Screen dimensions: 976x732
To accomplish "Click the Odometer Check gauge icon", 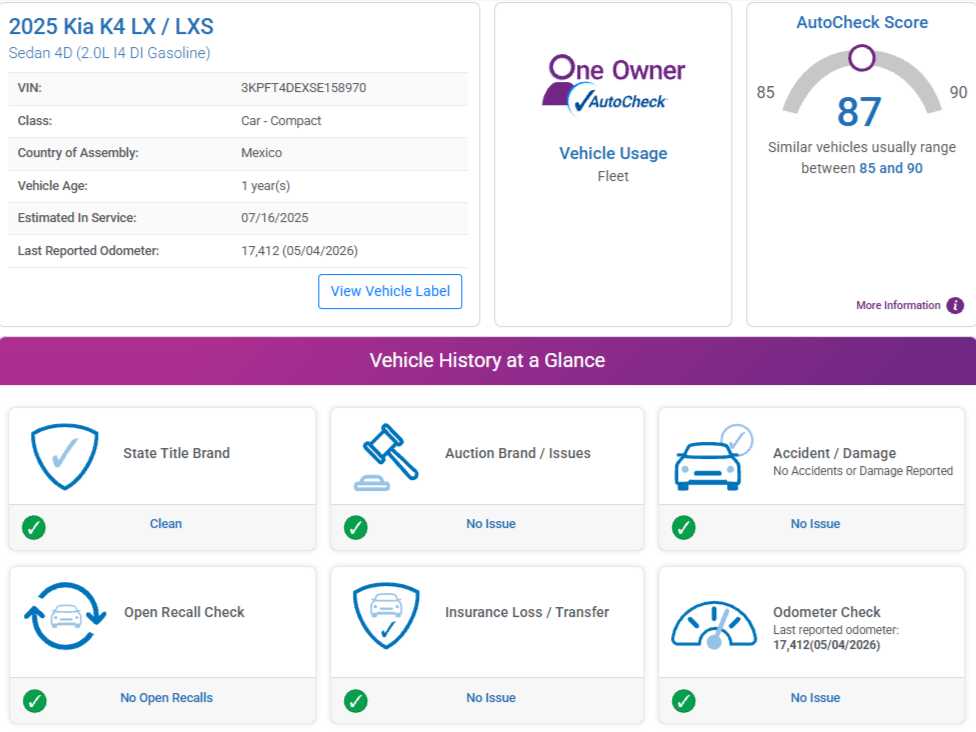I will pos(713,625).
